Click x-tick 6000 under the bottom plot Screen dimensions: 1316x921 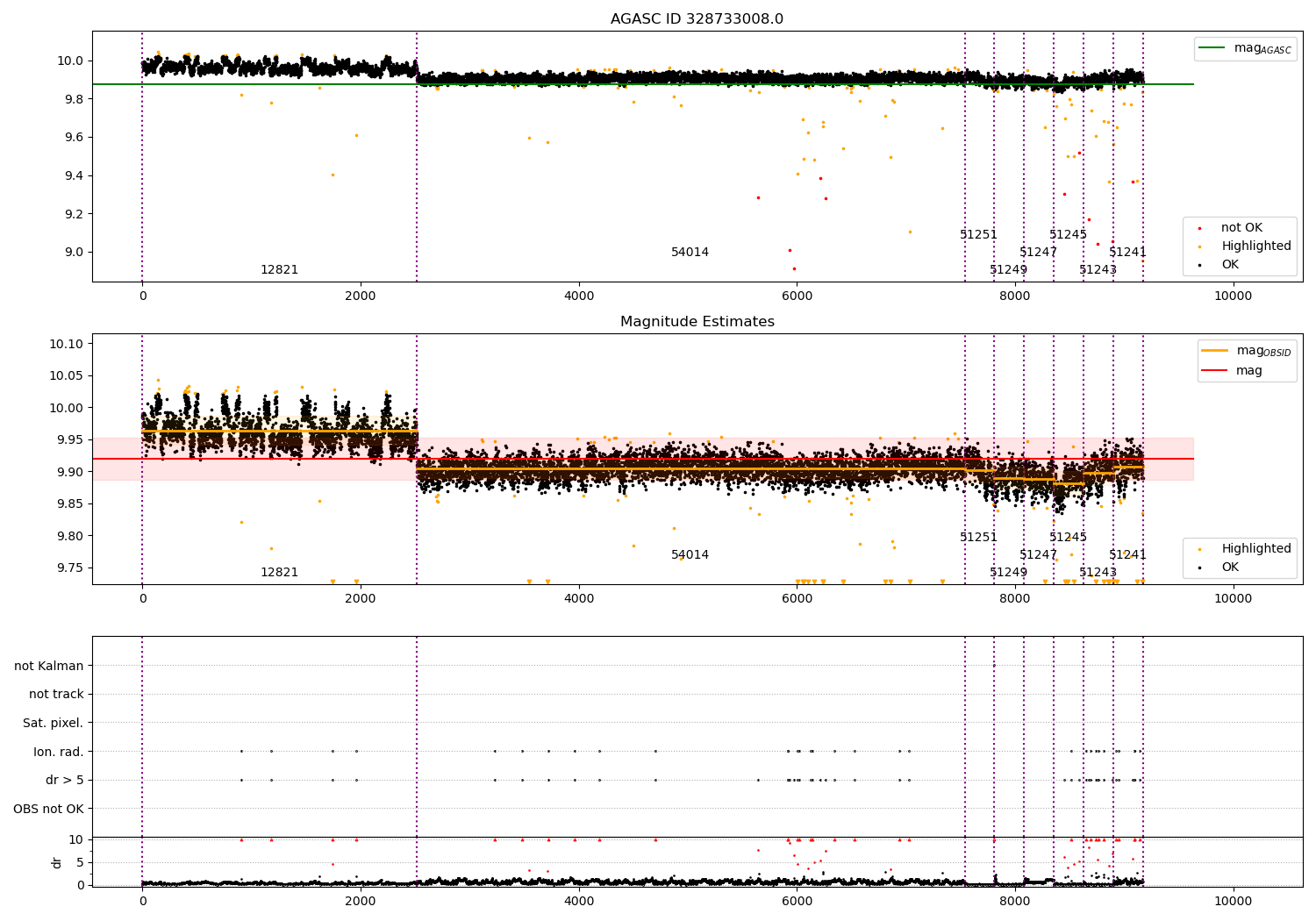tap(797, 902)
